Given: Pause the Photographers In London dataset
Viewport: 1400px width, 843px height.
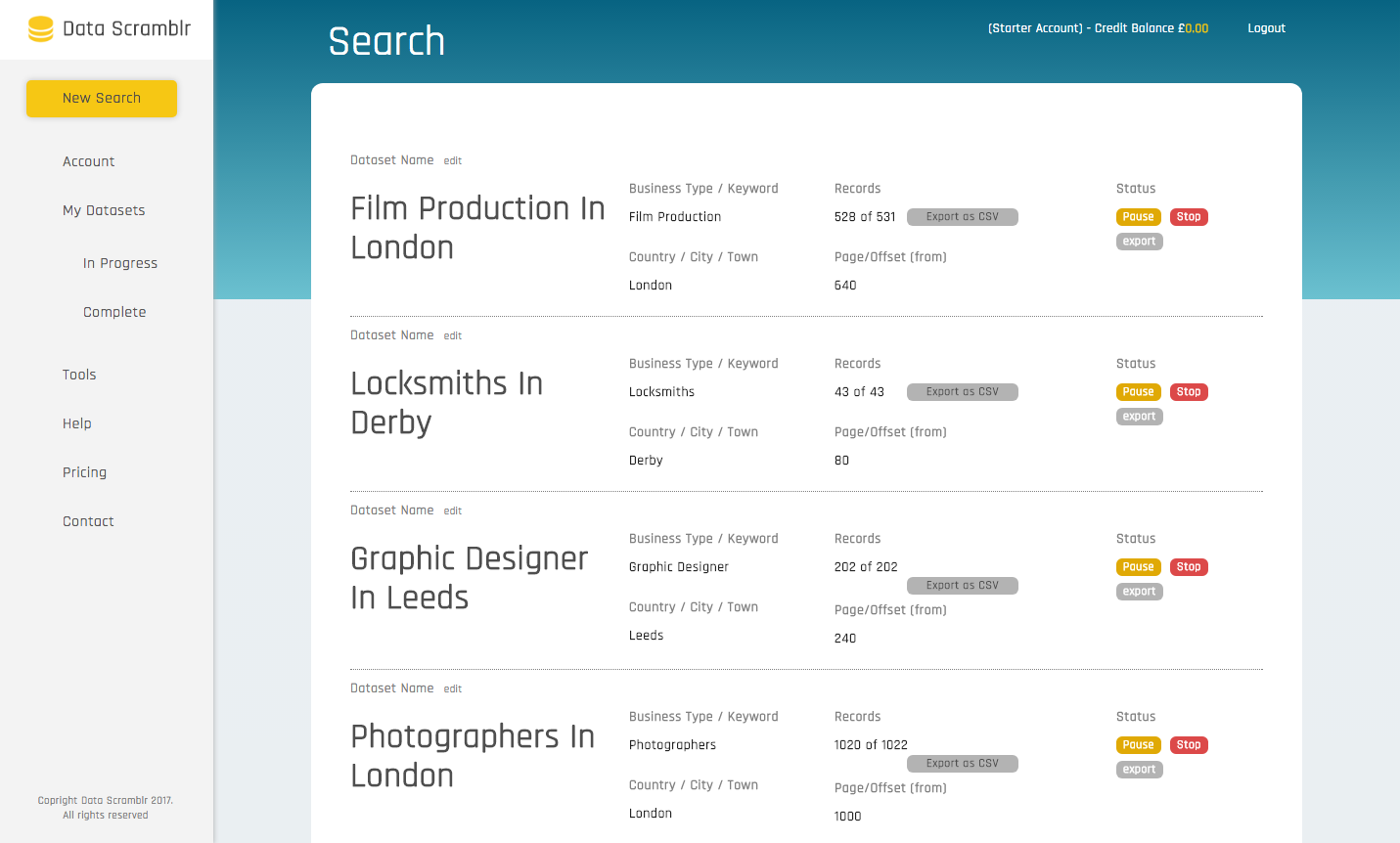Looking at the screenshot, I should pos(1138,744).
